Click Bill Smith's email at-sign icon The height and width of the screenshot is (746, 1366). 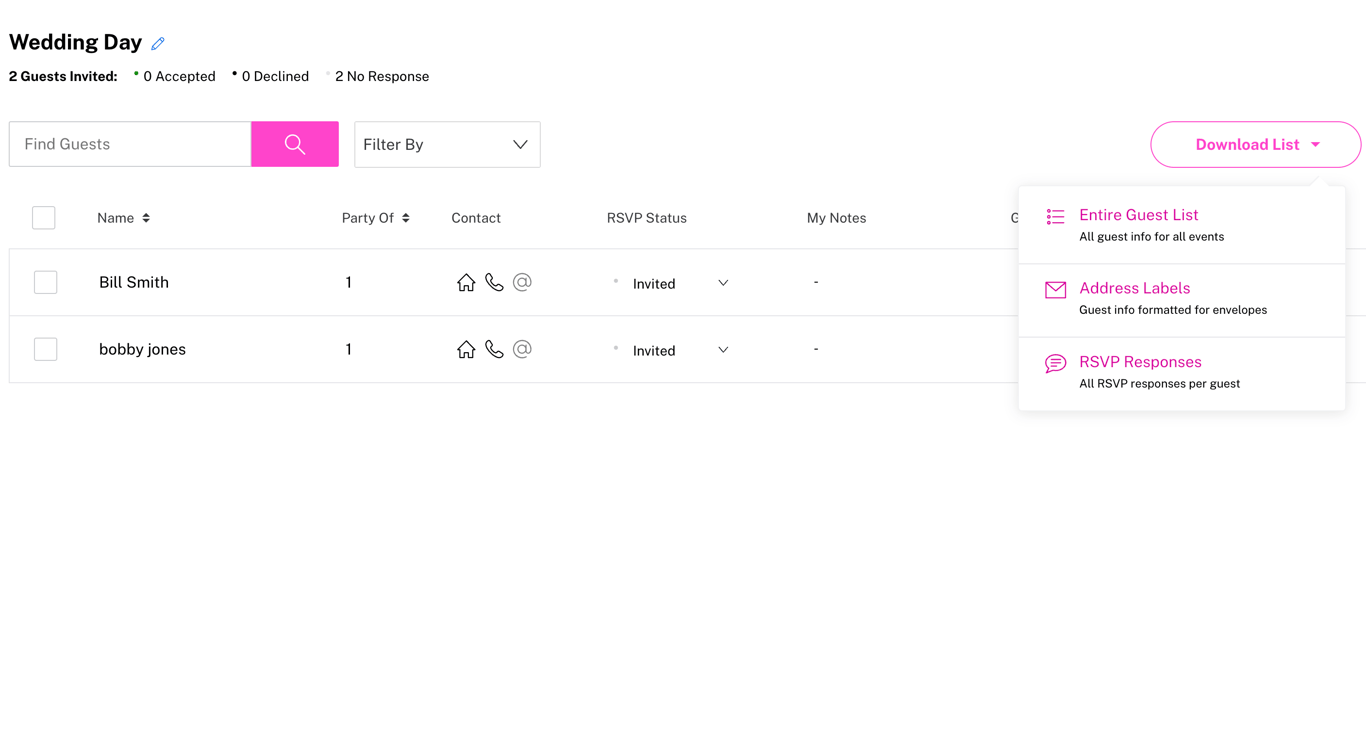coord(522,283)
